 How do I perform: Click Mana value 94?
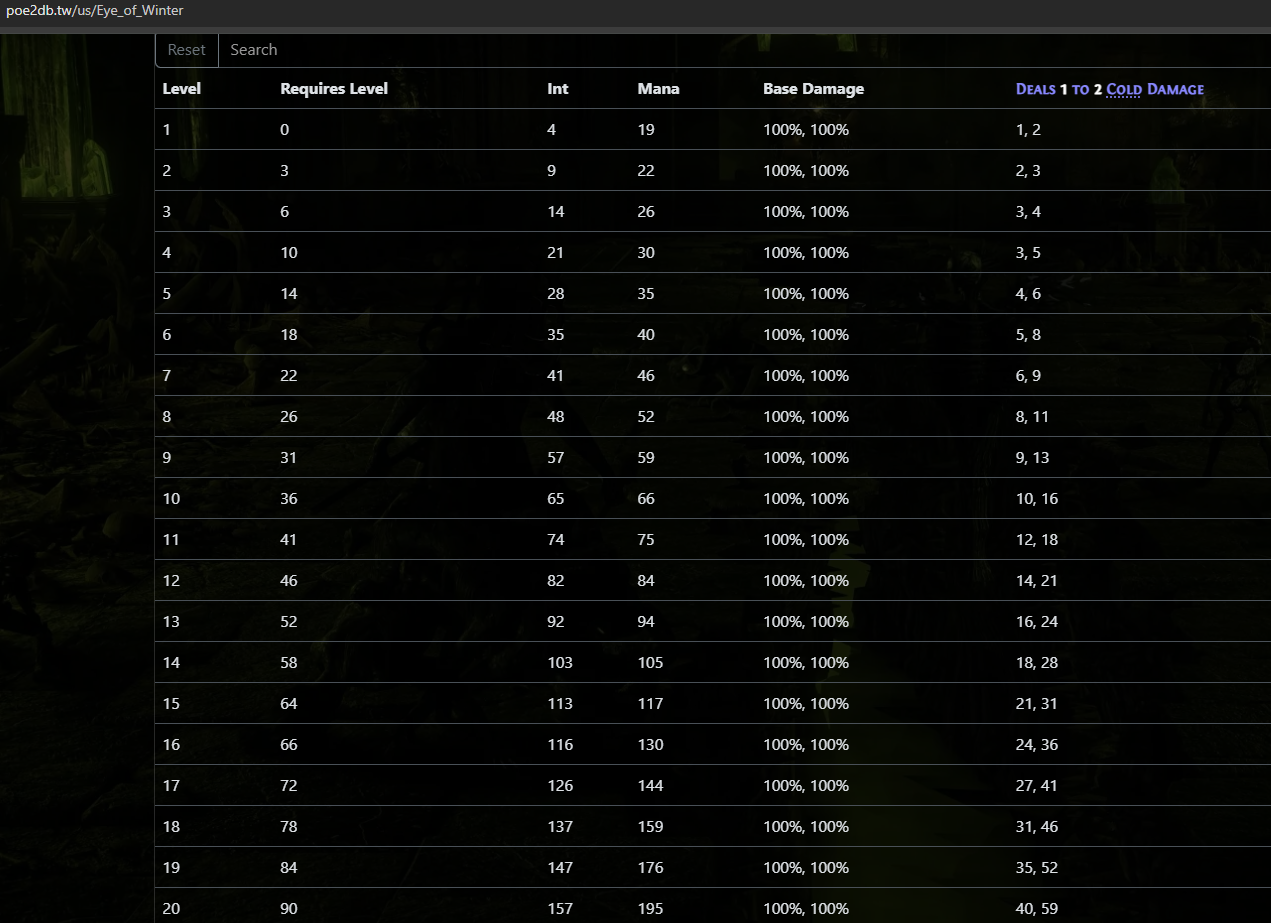[646, 622]
